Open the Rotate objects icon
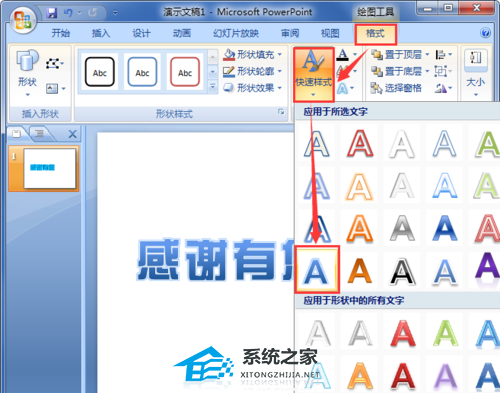The height and width of the screenshot is (393, 500). pyautogui.click(x=443, y=88)
